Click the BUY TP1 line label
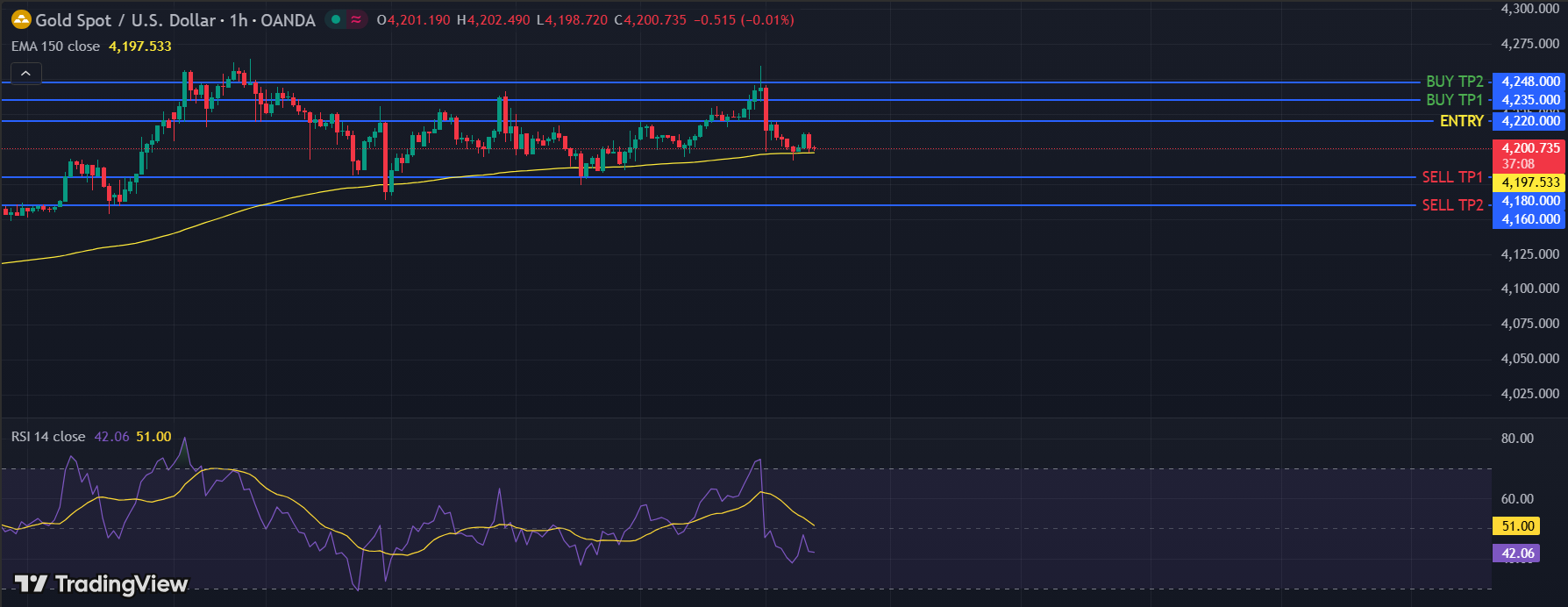This screenshot has width=1568, height=607. [x=1454, y=100]
